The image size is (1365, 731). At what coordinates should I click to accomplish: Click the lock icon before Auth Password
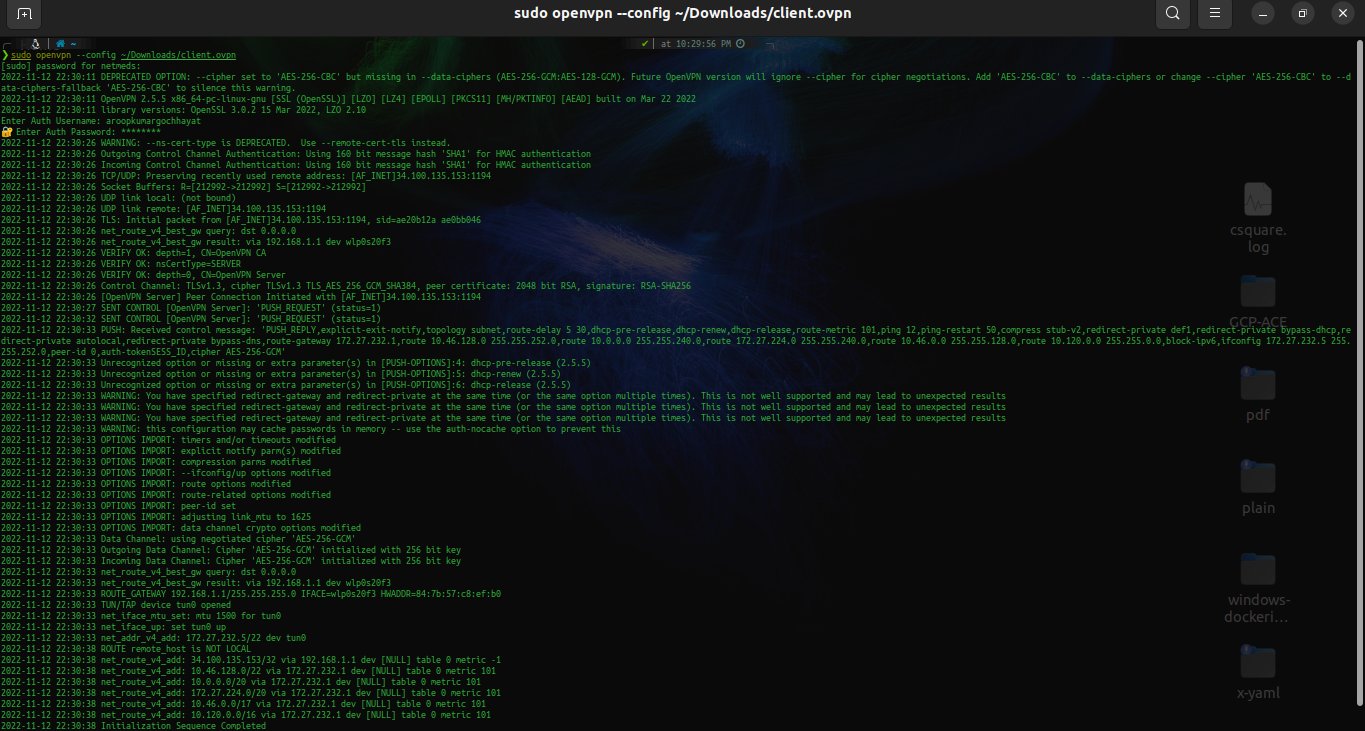click(x=7, y=132)
